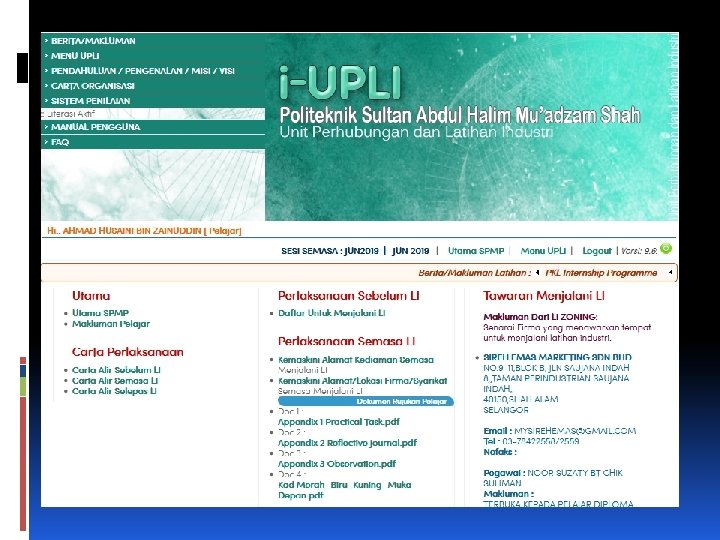
Task: Click the Carta Perlaksanaan heading
Action: point(128,352)
